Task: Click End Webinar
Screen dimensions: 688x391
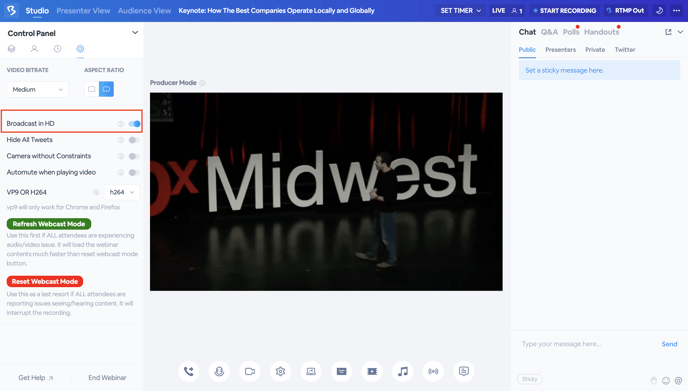Action: coord(107,377)
